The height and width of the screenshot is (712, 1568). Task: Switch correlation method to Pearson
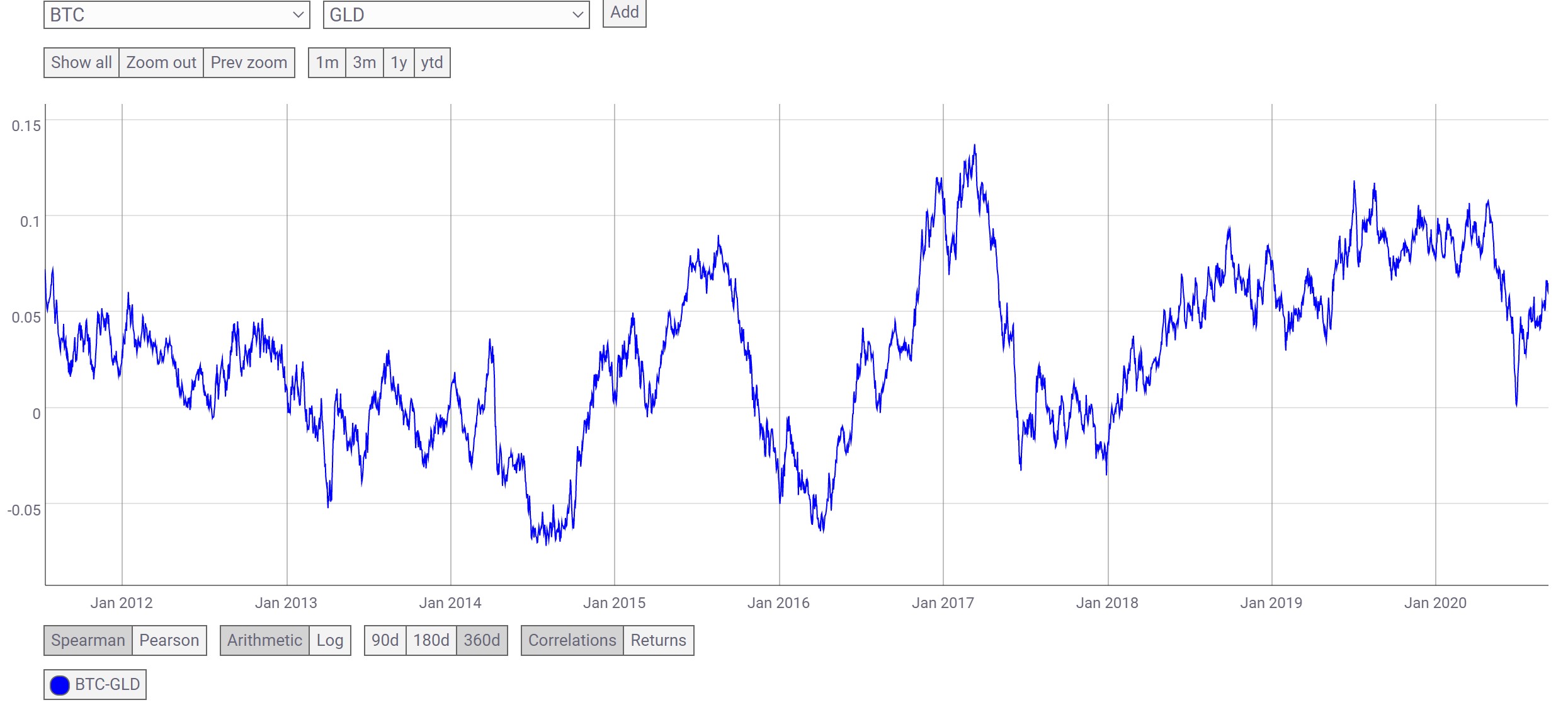pyautogui.click(x=169, y=640)
